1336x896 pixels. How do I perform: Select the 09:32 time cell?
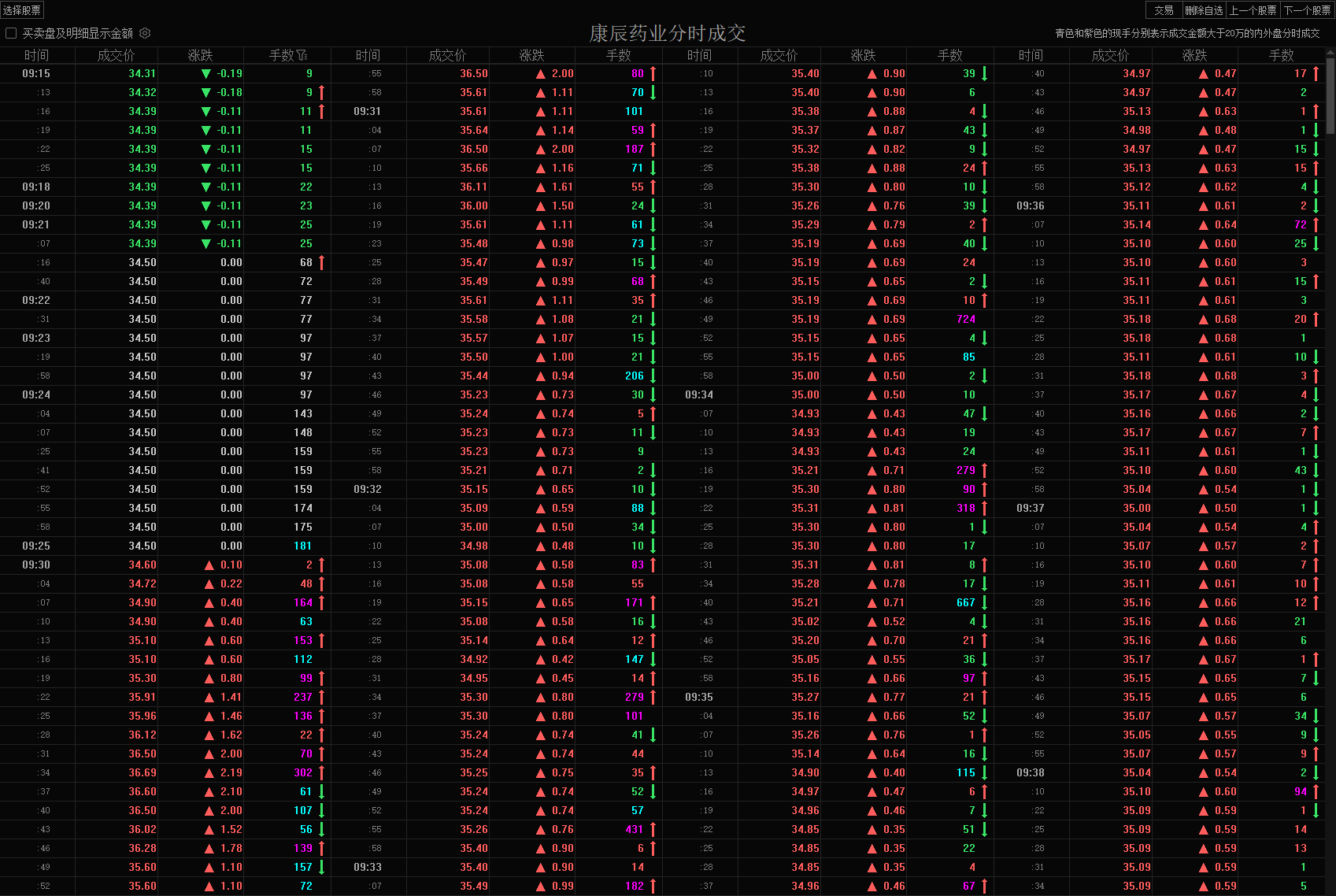(x=368, y=489)
